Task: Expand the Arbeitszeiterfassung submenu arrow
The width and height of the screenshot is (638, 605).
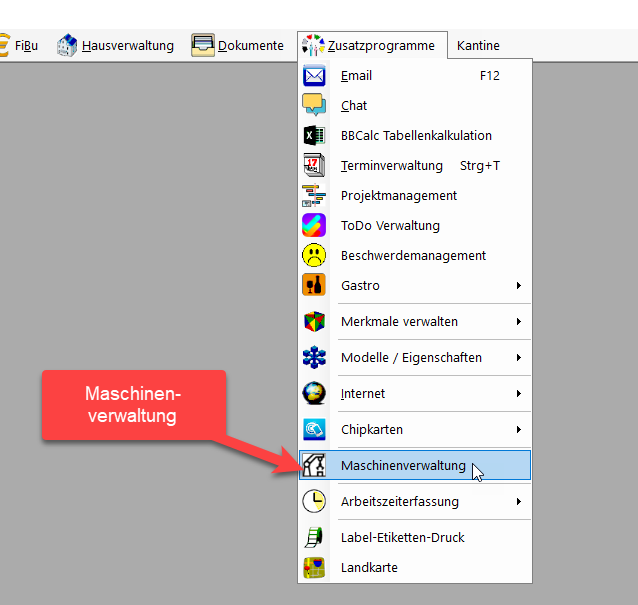Action: [x=519, y=502]
